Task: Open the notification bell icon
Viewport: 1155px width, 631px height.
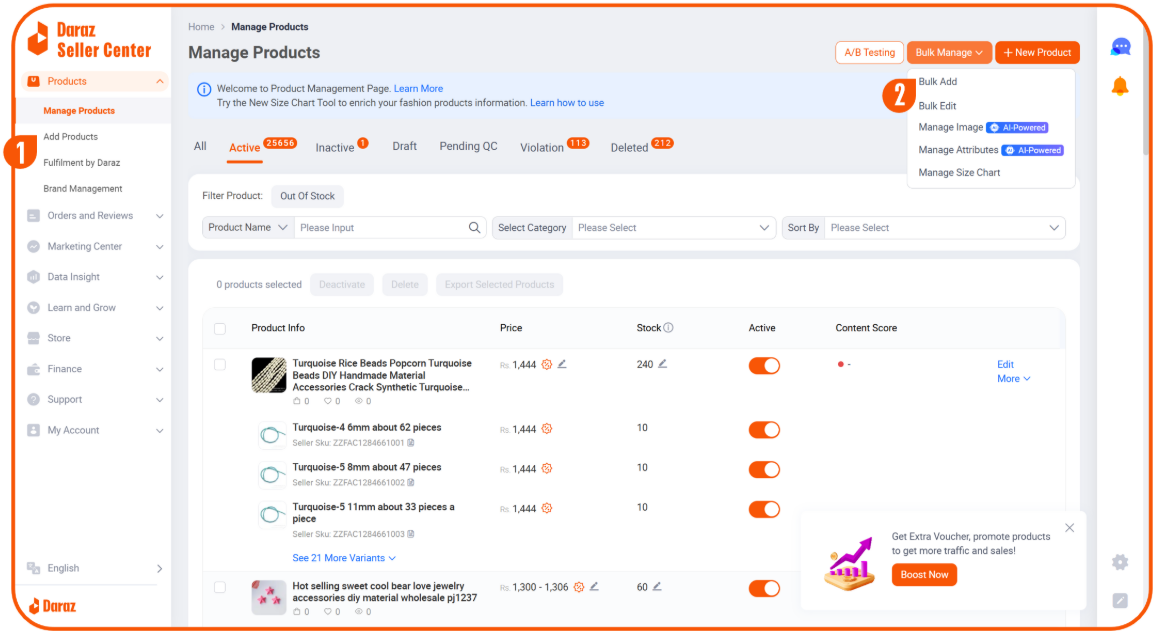Action: point(1120,87)
